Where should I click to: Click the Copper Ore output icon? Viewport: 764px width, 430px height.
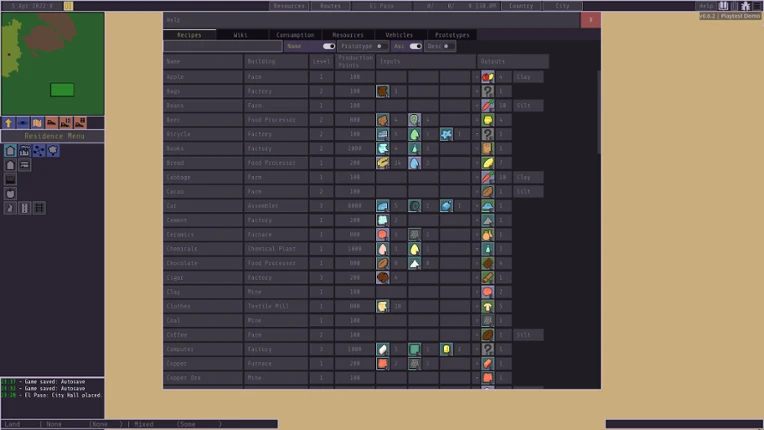pyautogui.click(x=488, y=378)
